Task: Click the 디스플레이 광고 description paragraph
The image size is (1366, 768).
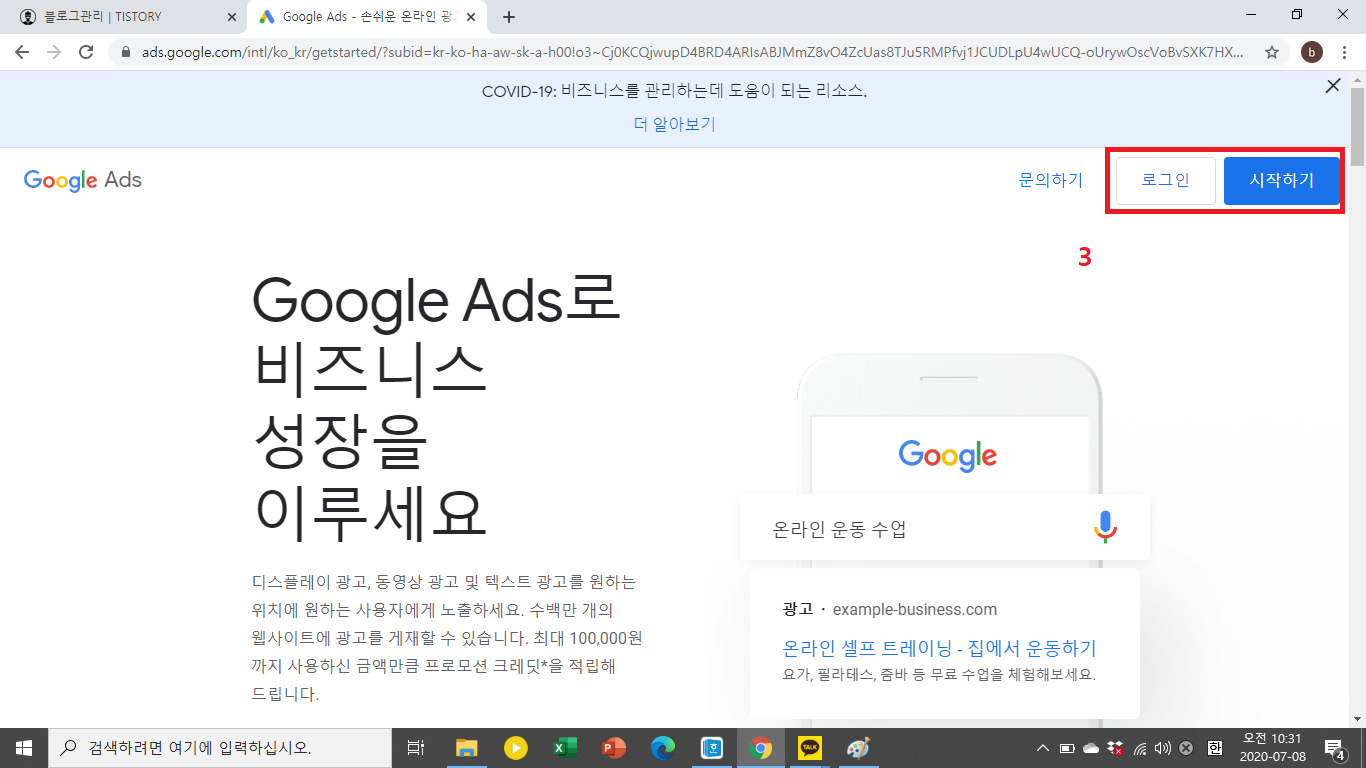Action: pyautogui.click(x=446, y=637)
